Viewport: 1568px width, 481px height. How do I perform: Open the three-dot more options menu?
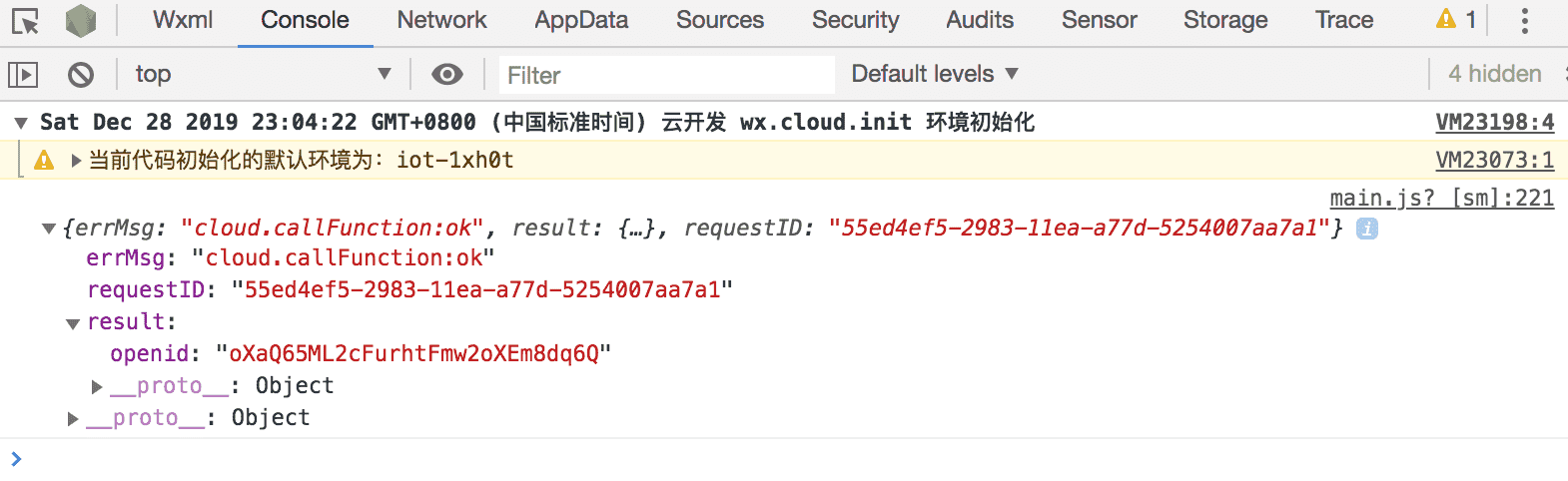click(x=1524, y=20)
